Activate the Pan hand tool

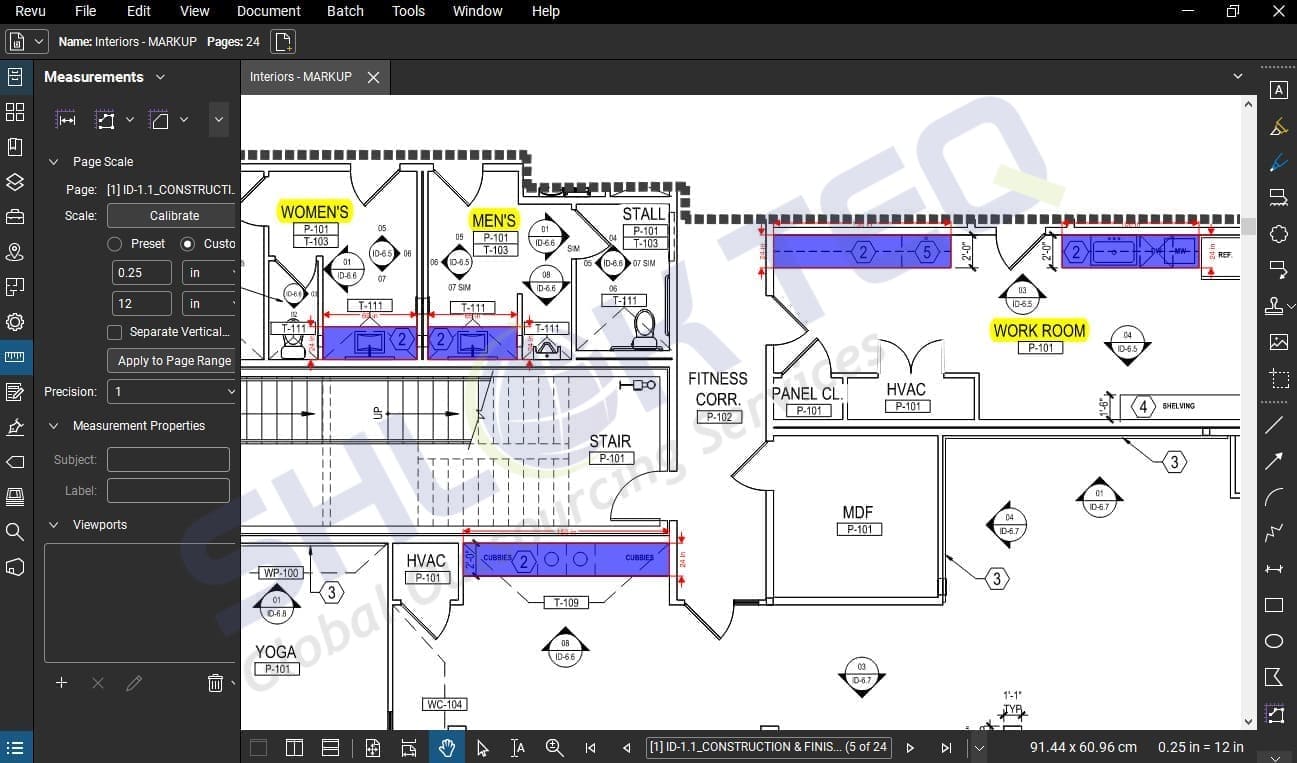tap(447, 747)
